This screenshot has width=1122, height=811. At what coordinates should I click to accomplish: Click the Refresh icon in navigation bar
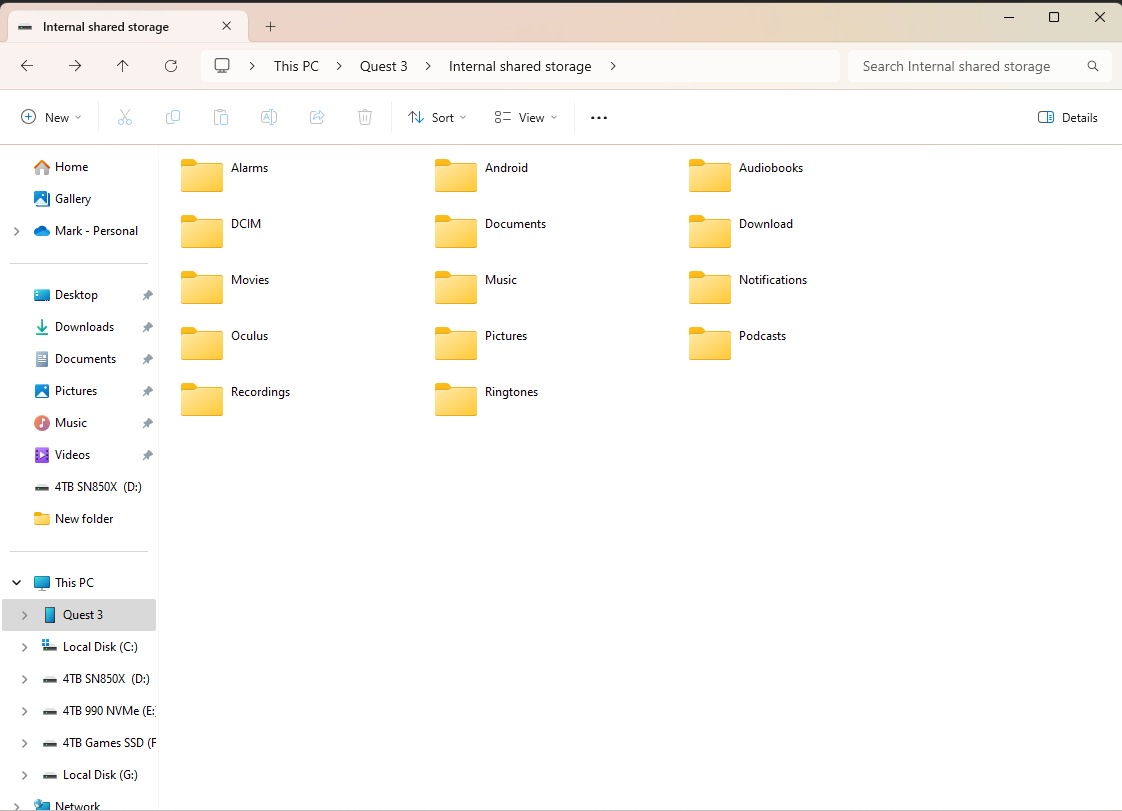click(x=171, y=66)
